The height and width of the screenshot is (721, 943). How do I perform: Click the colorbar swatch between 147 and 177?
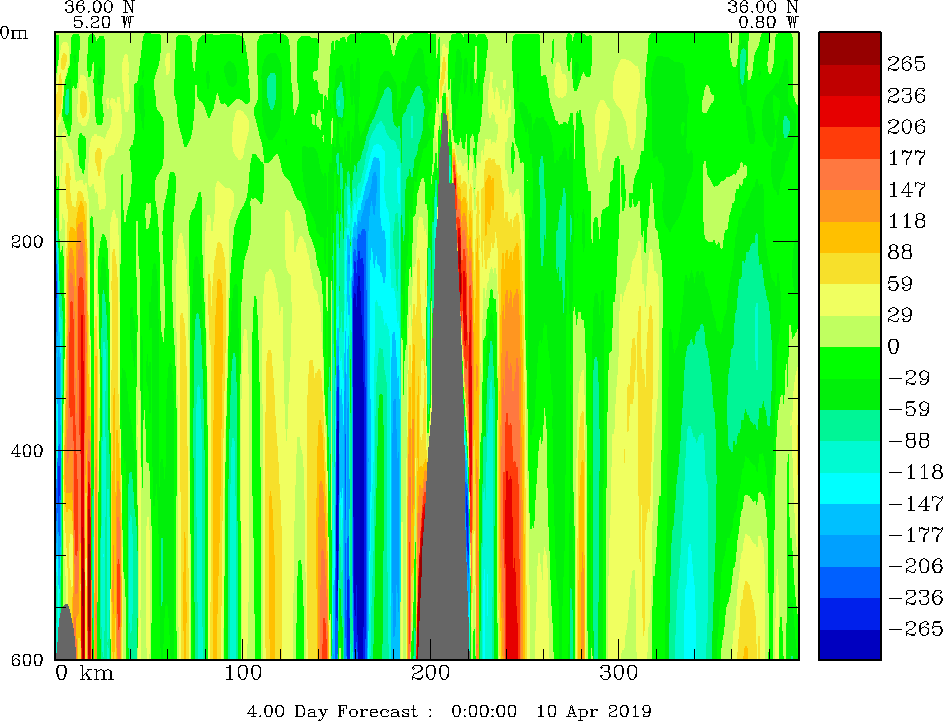pyautogui.click(x=850, y=174)
